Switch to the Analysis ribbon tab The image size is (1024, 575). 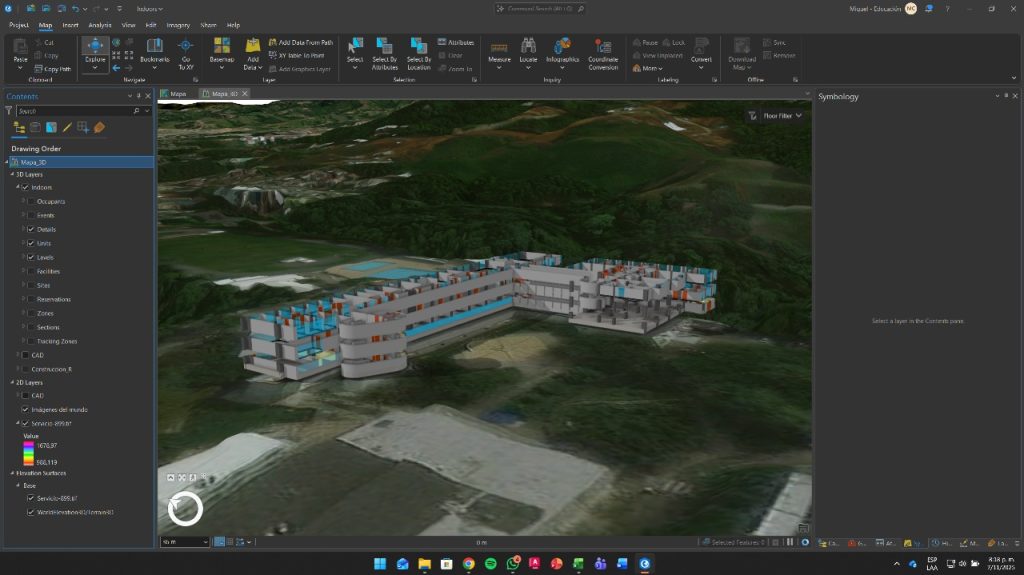click(x=99, y=24)
